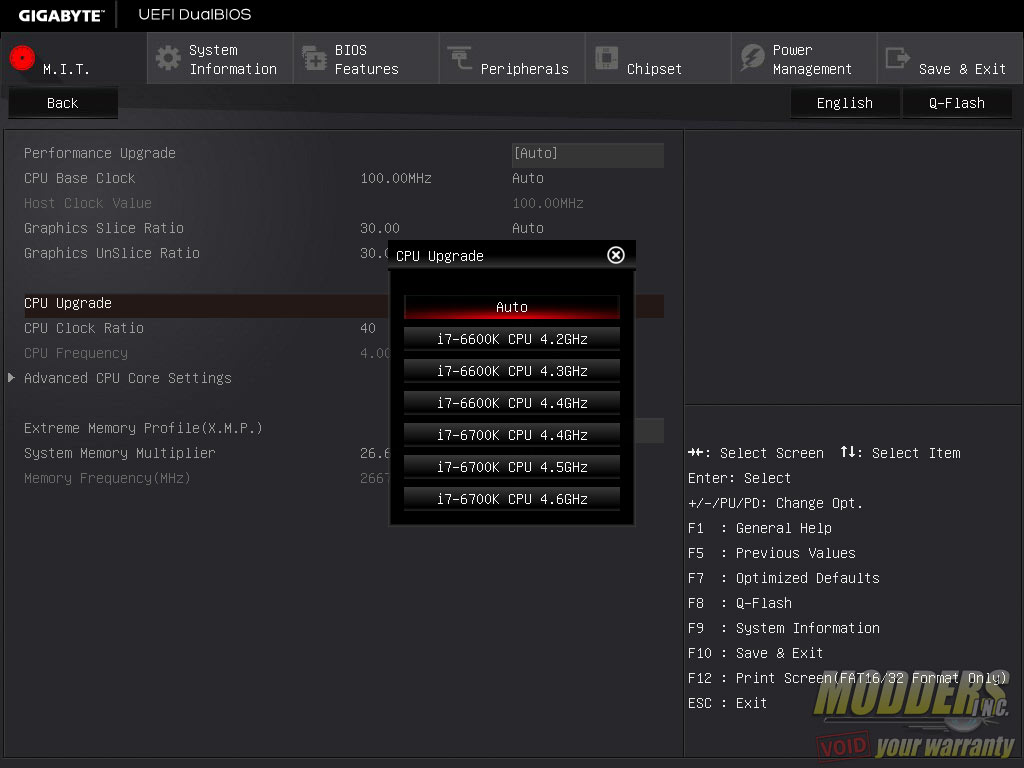
Task: Choose i7-6700K CPU 4.4GHz option
Action: pos(511,435)
